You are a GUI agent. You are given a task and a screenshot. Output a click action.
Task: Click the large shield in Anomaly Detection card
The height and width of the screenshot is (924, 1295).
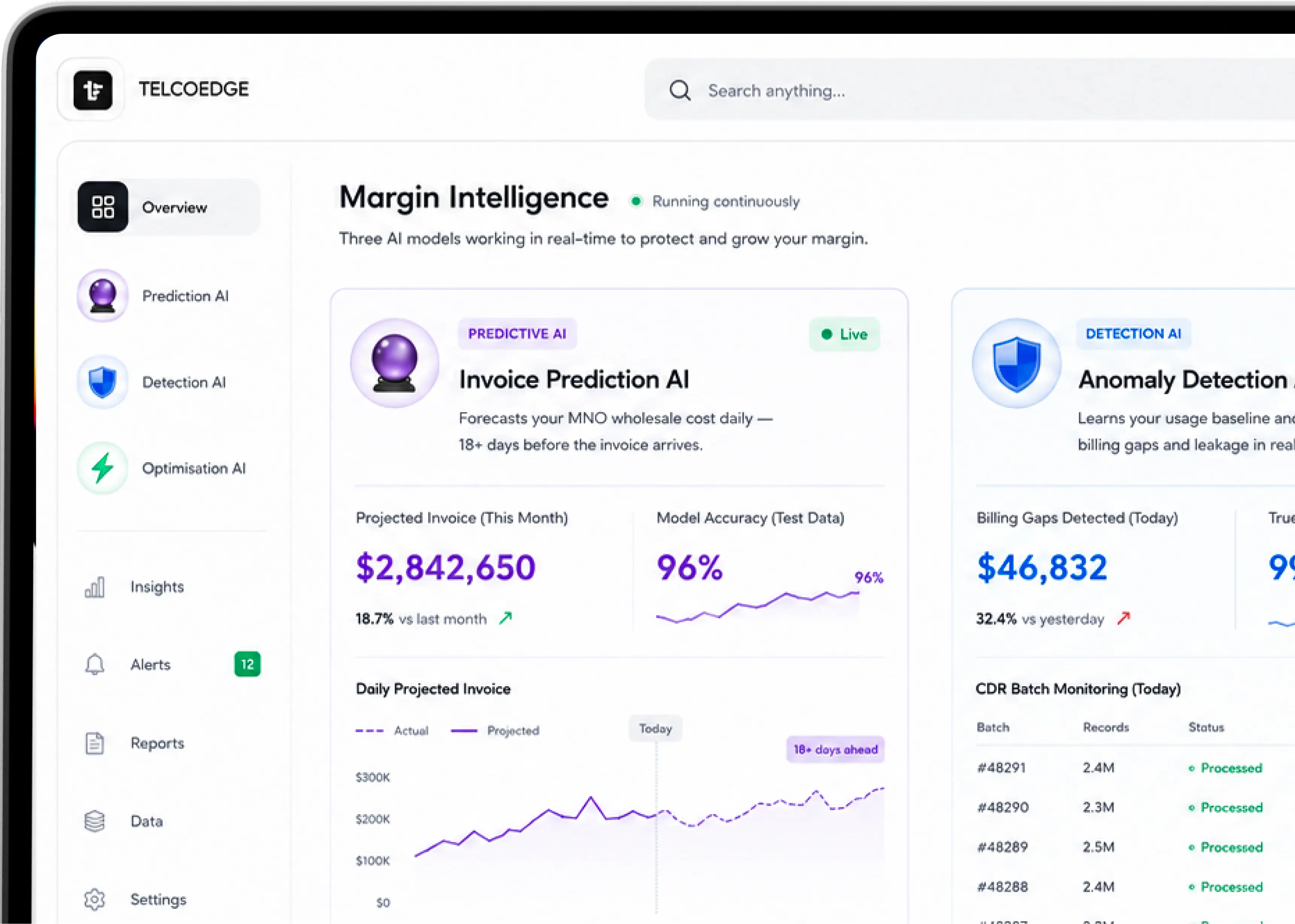pos(1017,363)
